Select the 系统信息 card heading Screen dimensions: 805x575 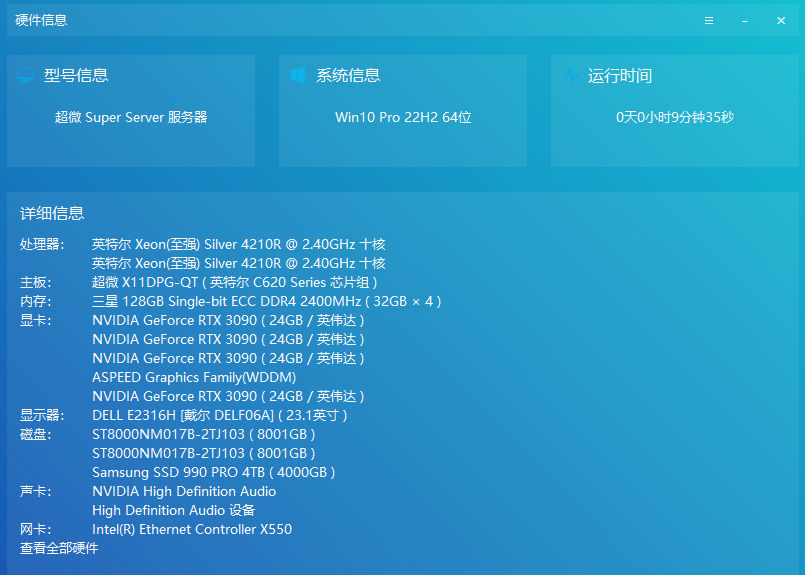pos(348,75)
